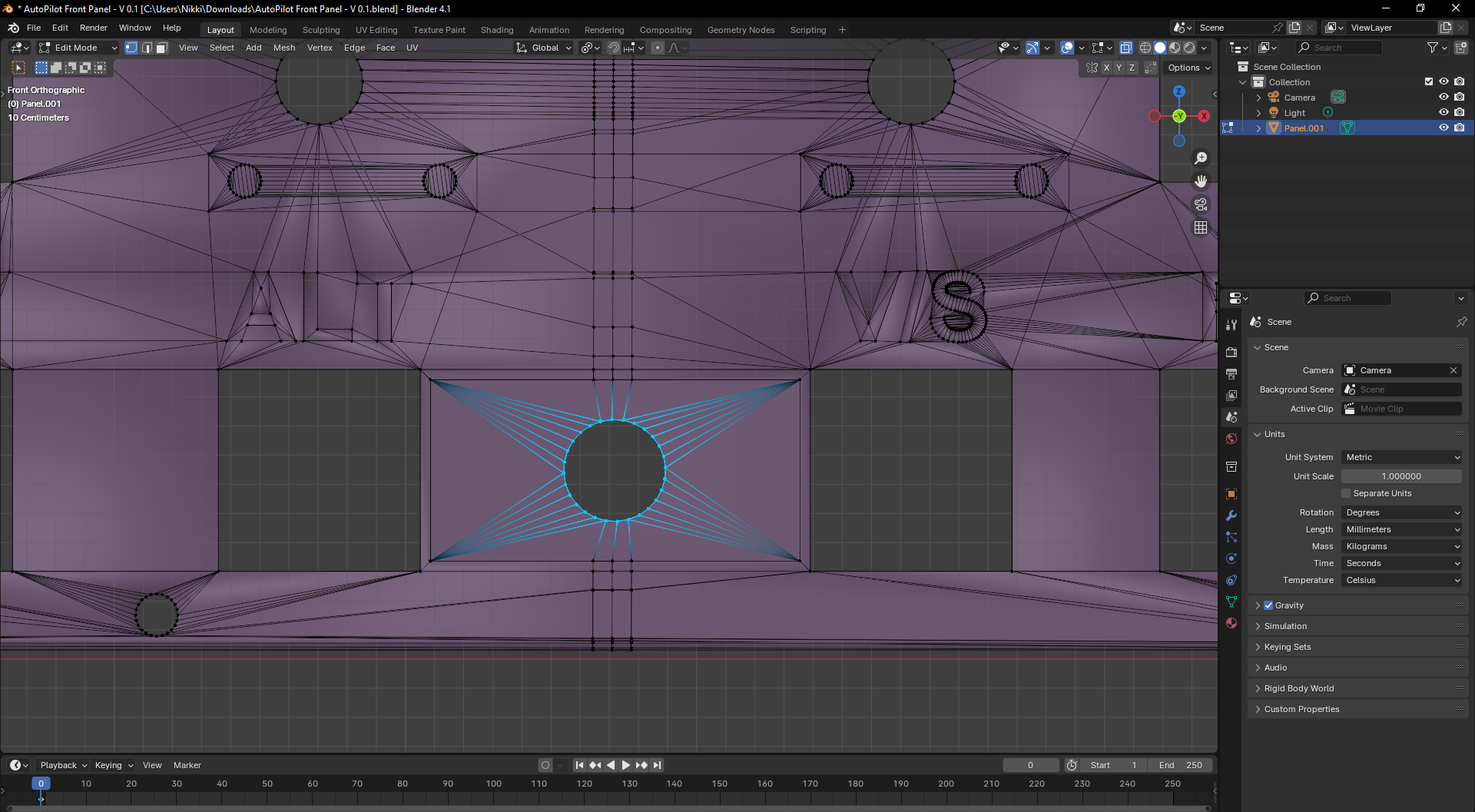Screen dimensions: 1475x812
Task: Check the Separate Units checkbox
Action: click(1346, 493)
